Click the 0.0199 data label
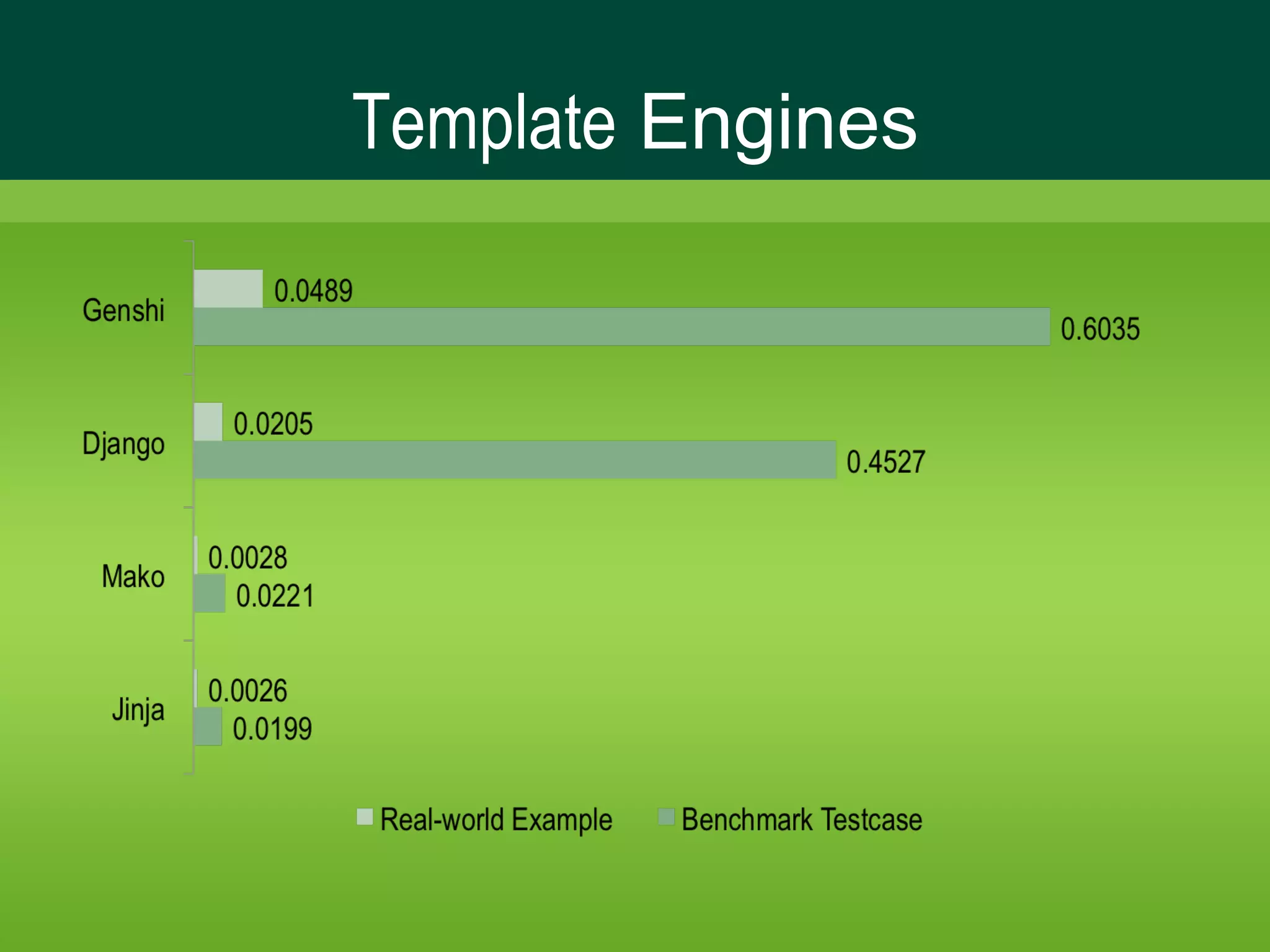The width and height of the screenshot is (1270, 952). (x=272, y=729)
